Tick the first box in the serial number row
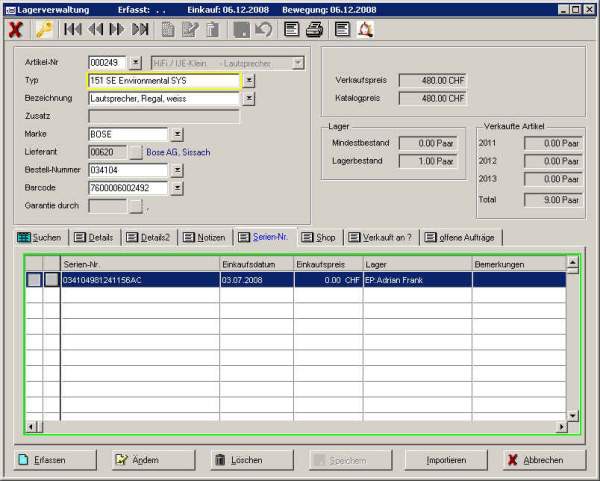The width and height of the screenshot is (600, 481). coord(34,280)
